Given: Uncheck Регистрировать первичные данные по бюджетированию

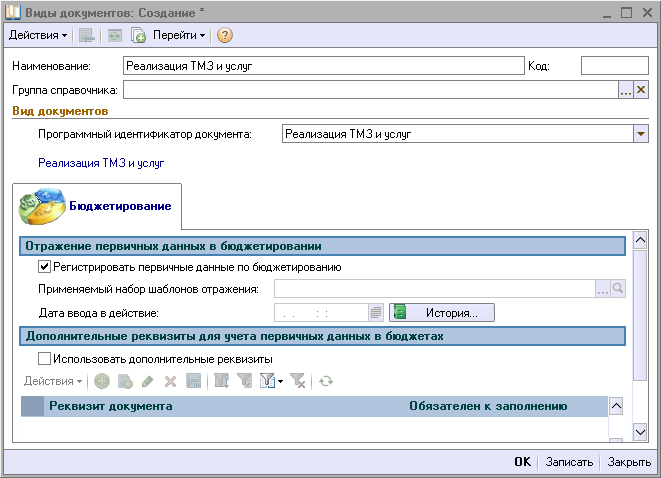Looking at the screenshot, I should point(44,267).
